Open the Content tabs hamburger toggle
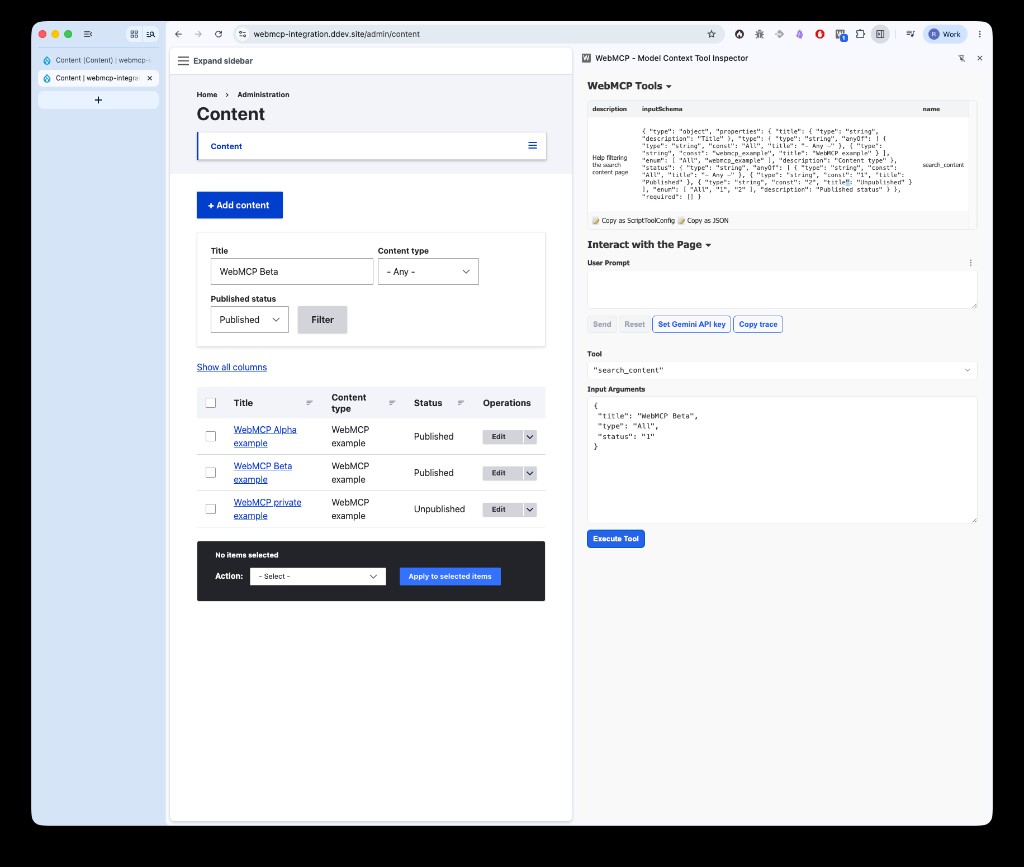Viewport: 1024px width, 867px height. [532, 146]
